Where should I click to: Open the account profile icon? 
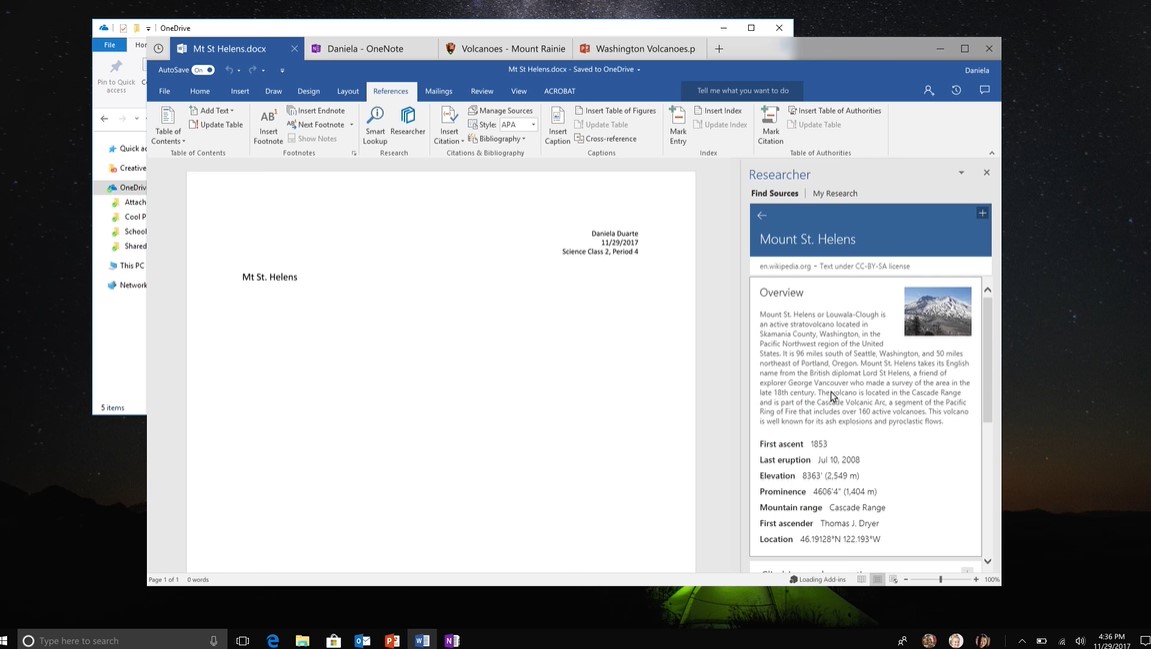(929, 90)
